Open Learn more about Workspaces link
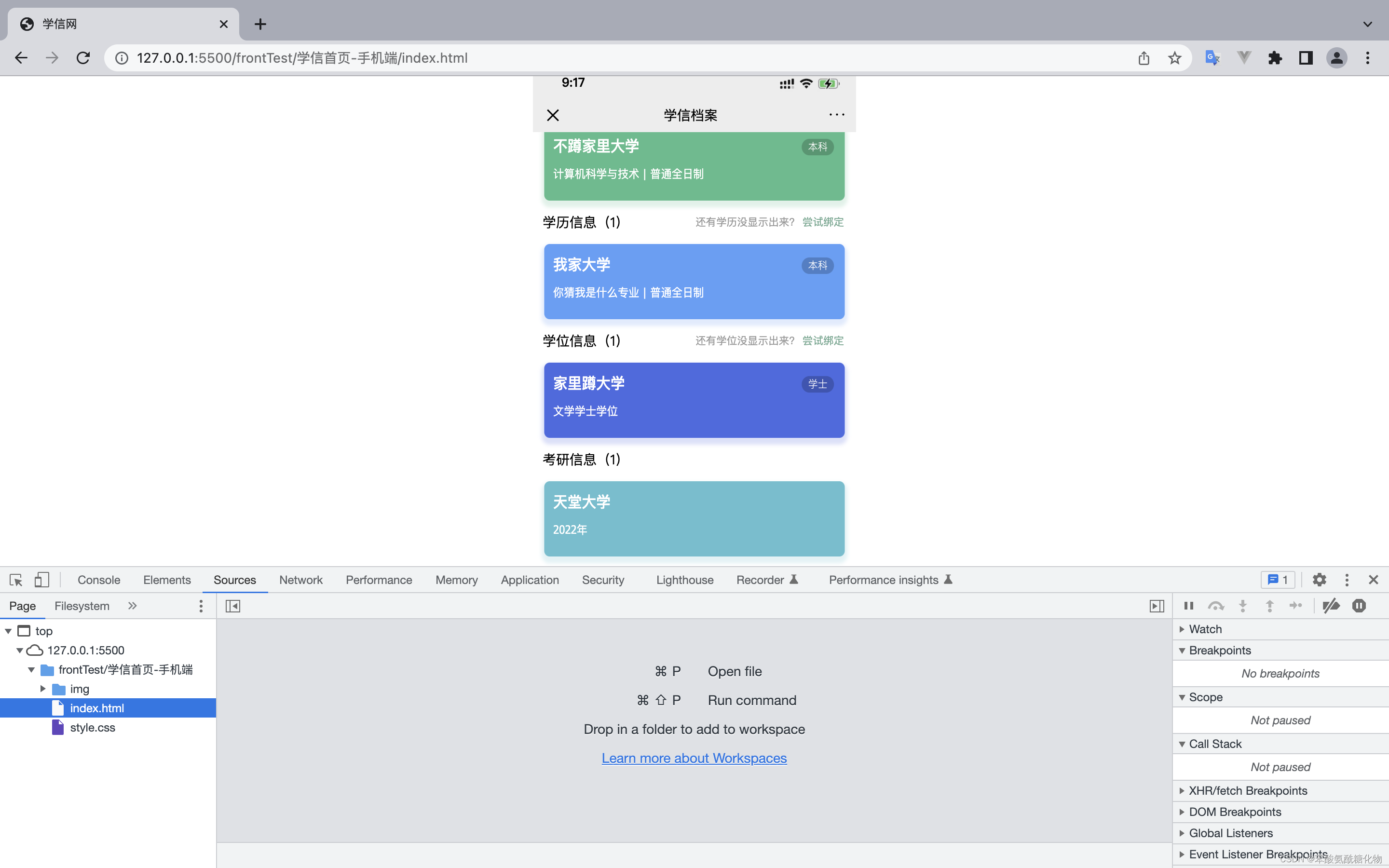Viewport: 1389px width, 868px height. coord(694,759)
